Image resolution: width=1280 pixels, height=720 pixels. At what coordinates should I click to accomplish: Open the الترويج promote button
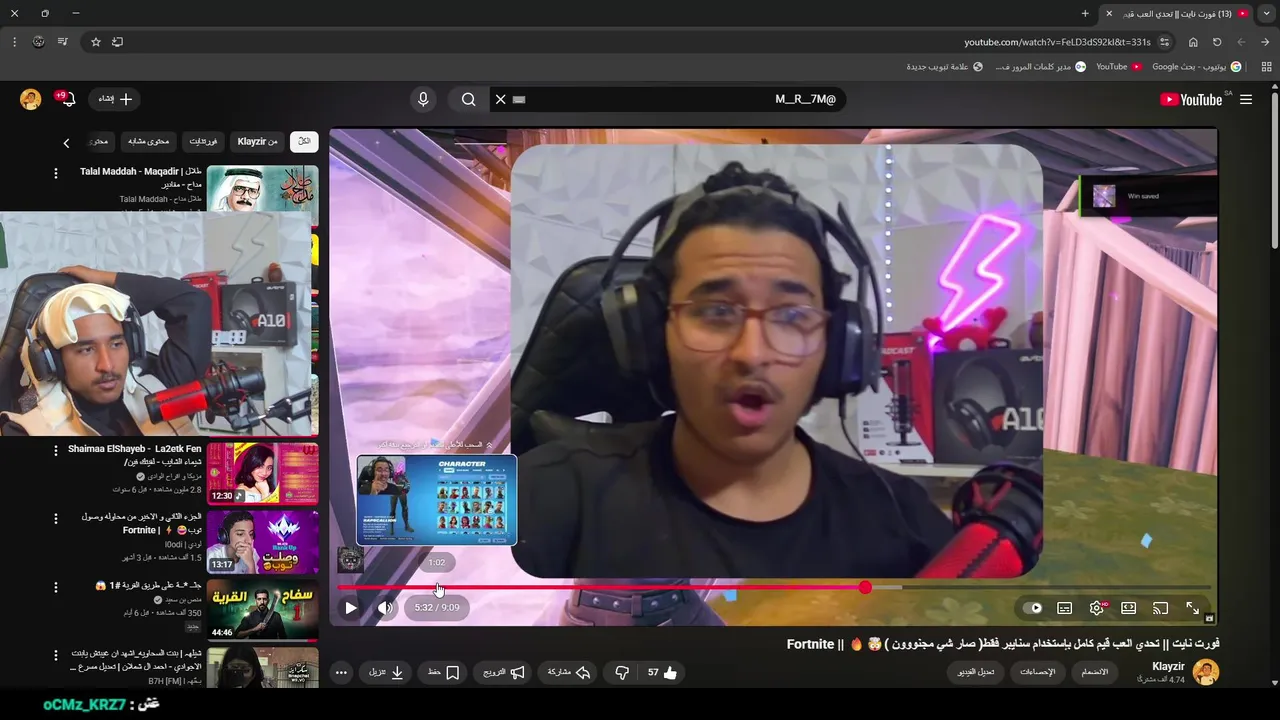504,673
